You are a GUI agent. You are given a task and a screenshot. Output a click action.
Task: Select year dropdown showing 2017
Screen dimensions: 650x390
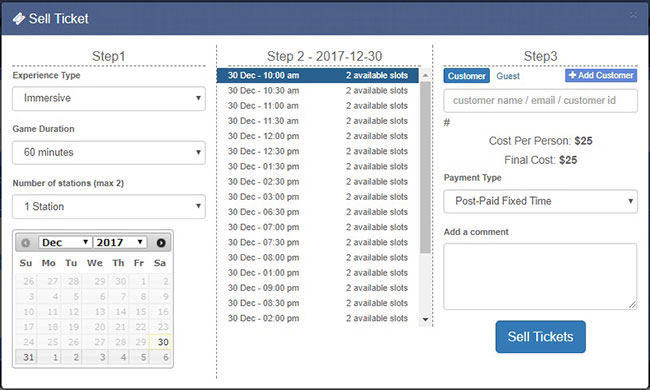click(x=120, y=242)
